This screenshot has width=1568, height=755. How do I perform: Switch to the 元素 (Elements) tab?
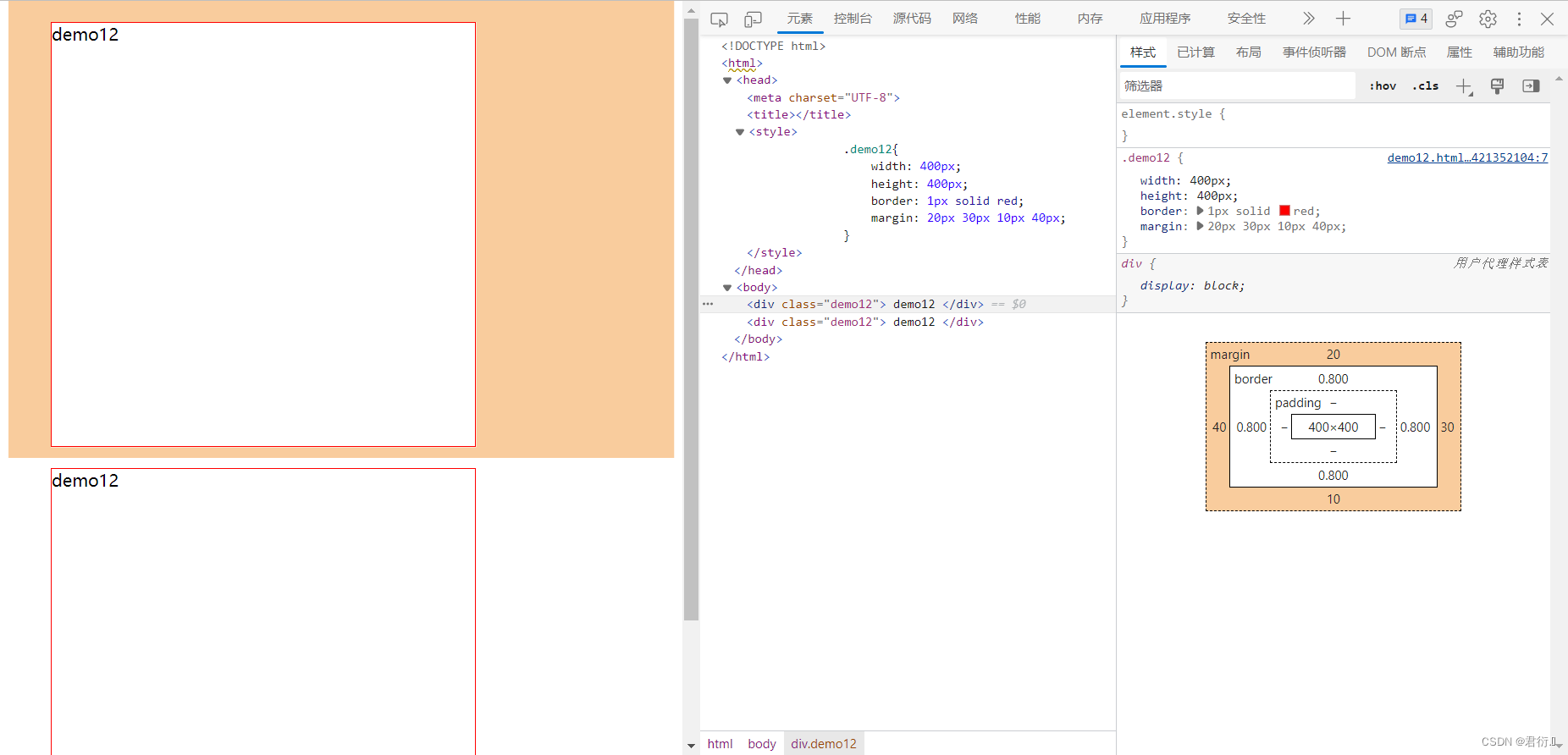(800, 19)
